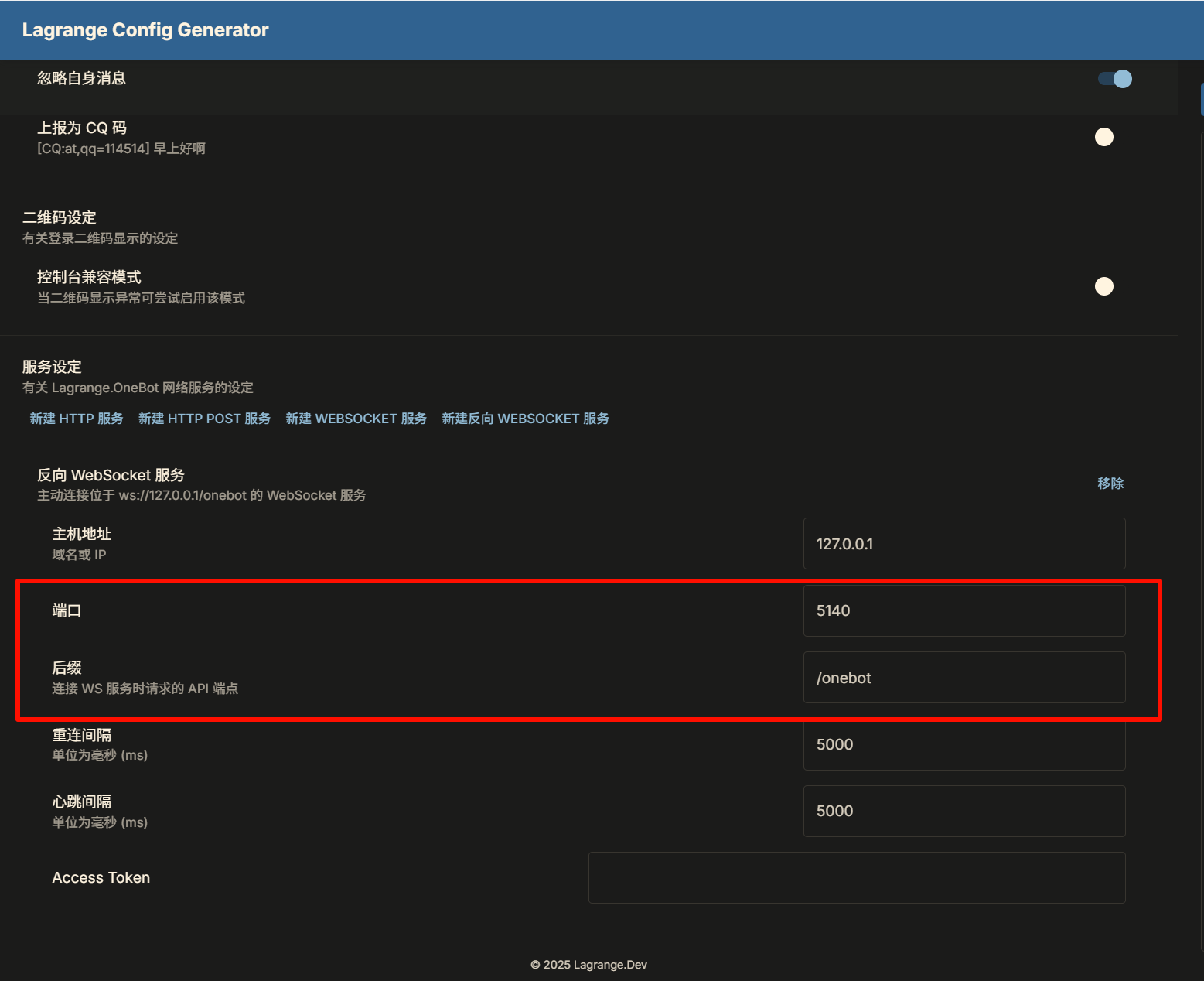This screenshot has height=981, width=1204.
Task: Click the 有关 Lagrange.OneBot 网络服务的设定 subtitle
Action: pyautogui.click(x=138, y=388)
